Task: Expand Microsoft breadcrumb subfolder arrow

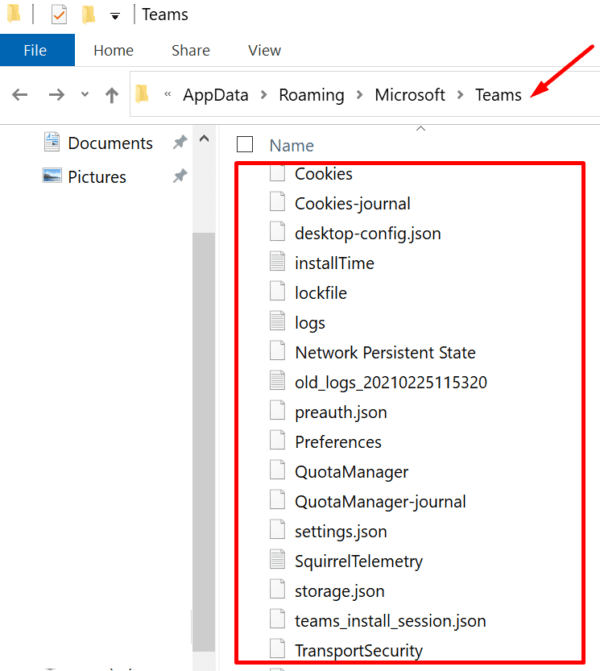Action: (x=460, y=95)
